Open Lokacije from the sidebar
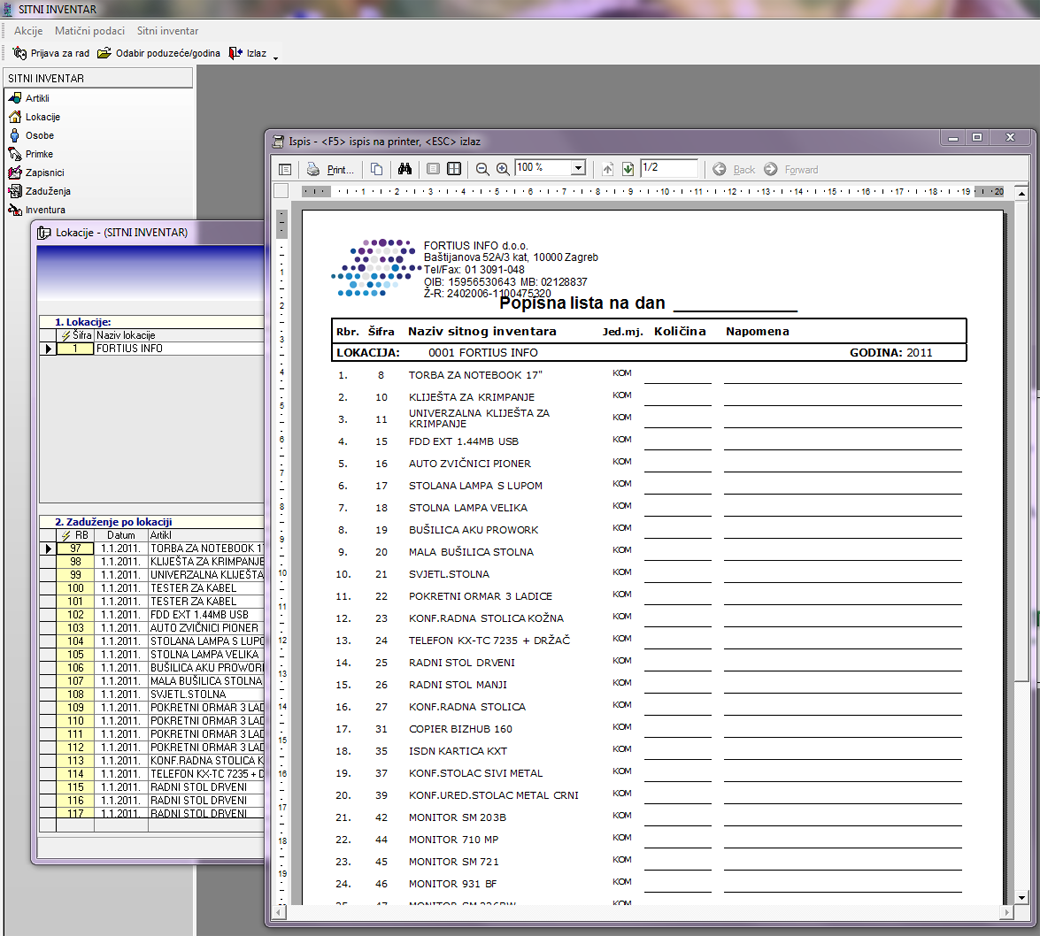1040x936 pixels. (34, 117)
